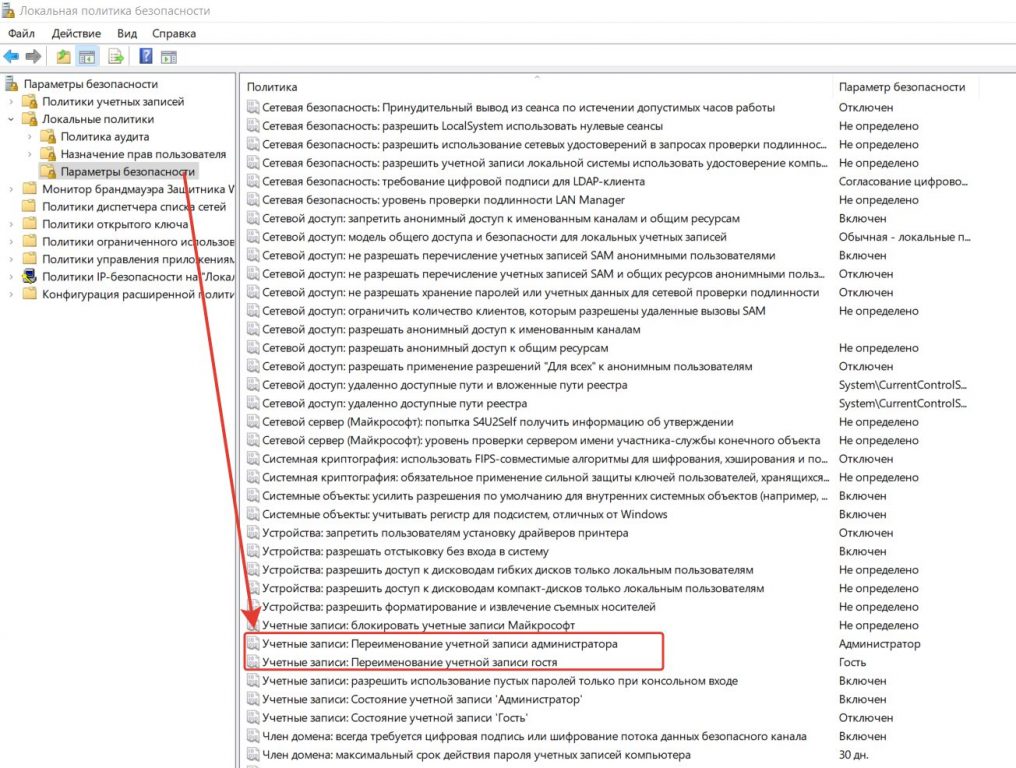Click the '30 дн.' security setting value
Image resolution: width=1016 pixels, height=768 pixels.
[853, 755]
